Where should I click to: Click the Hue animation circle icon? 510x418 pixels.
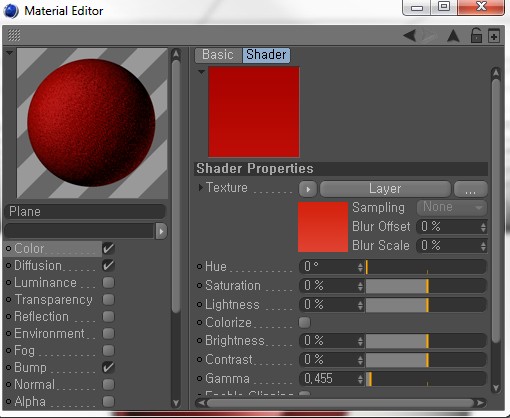[x=199, y=266]
